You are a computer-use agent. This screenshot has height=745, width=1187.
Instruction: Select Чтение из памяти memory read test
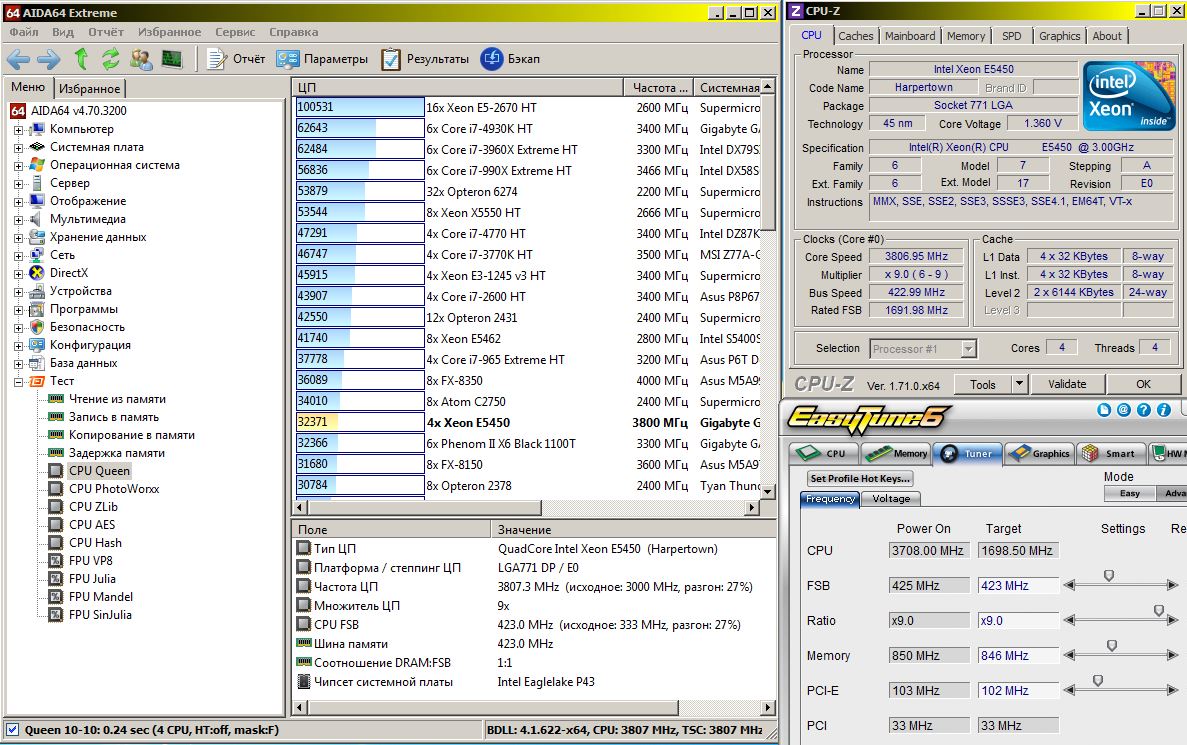117,399
